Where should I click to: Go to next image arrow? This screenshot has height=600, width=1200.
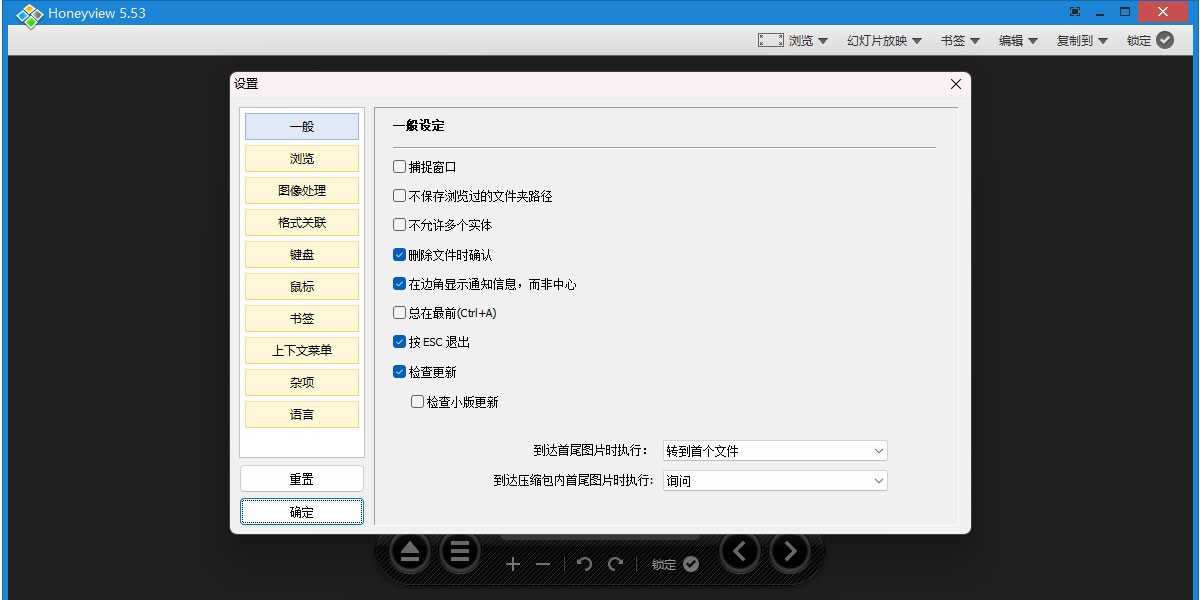pos(790,551)
